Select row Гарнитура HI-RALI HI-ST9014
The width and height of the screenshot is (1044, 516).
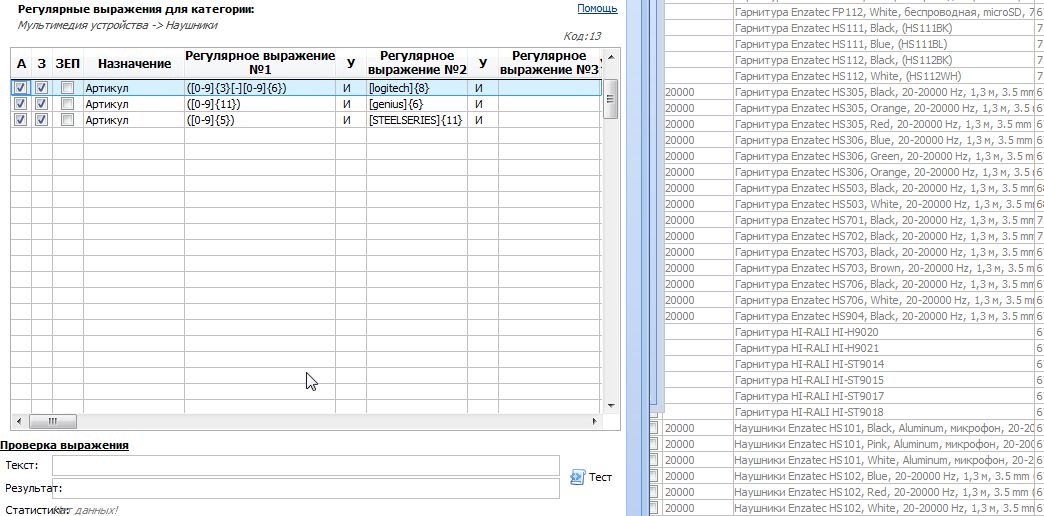click(884, 364)
